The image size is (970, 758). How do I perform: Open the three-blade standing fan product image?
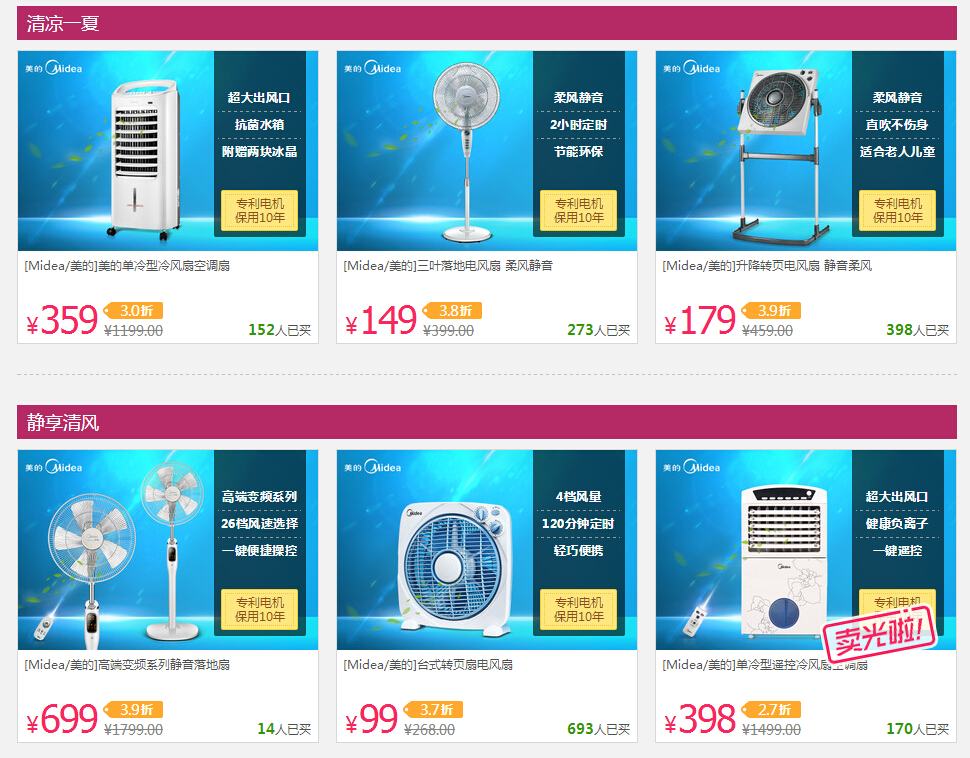click(x=487, y=151)
